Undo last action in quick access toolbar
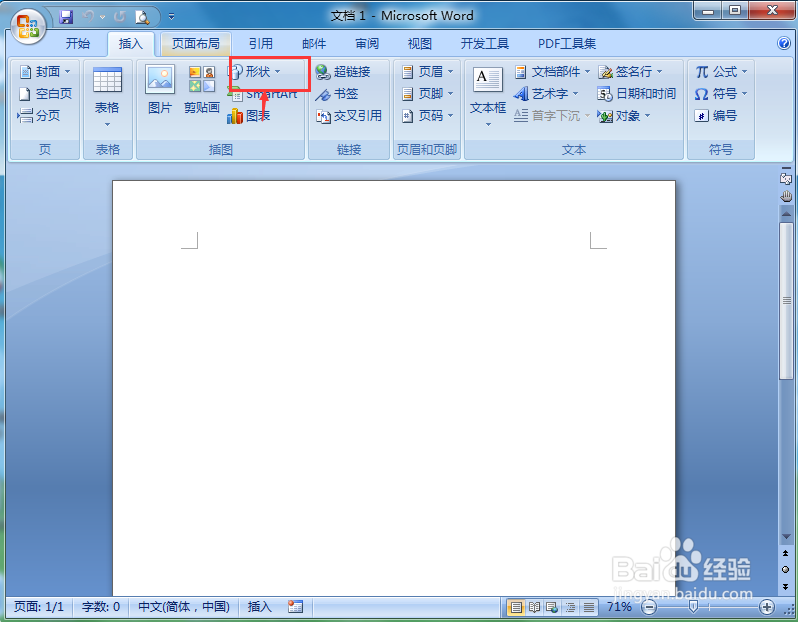The width and height of the screenshot is (798, 622). [88, 17]
